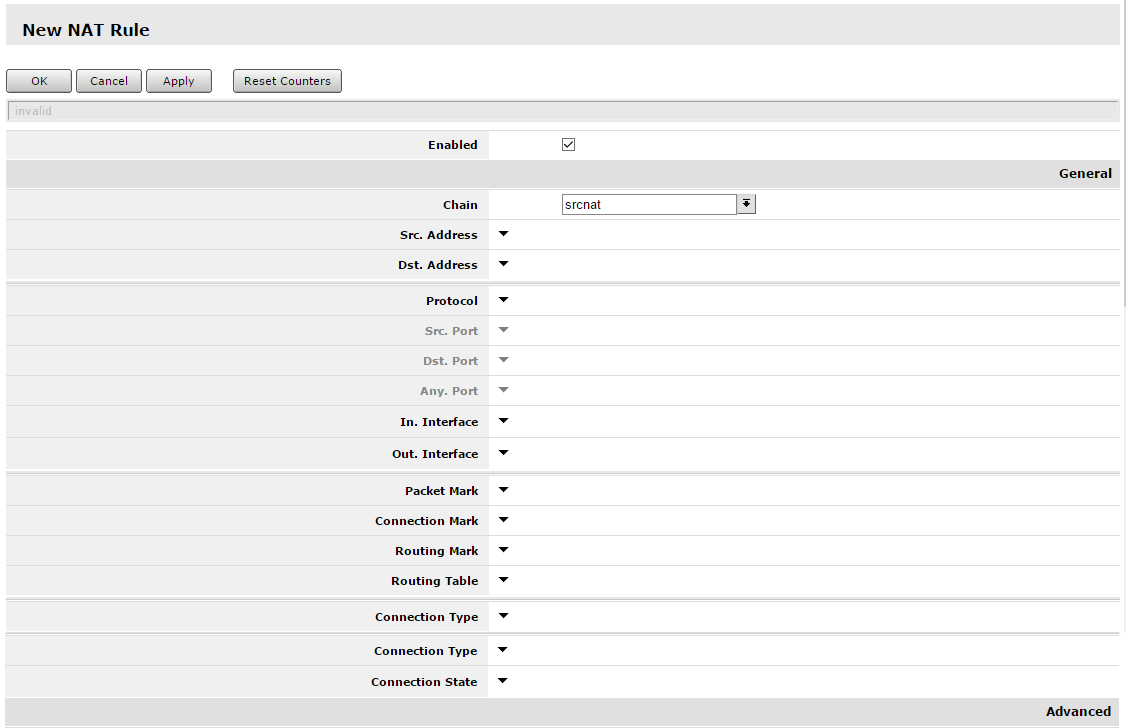Expand the Connection Mark options
Viewport: 1126px width, 728px height.
[502, 520]
